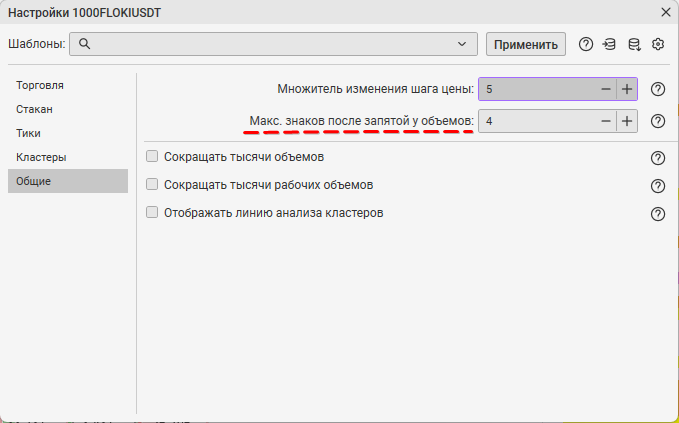
Task: Check Отображать линию анализа кластеров
Action: click(x=153, y=213)
